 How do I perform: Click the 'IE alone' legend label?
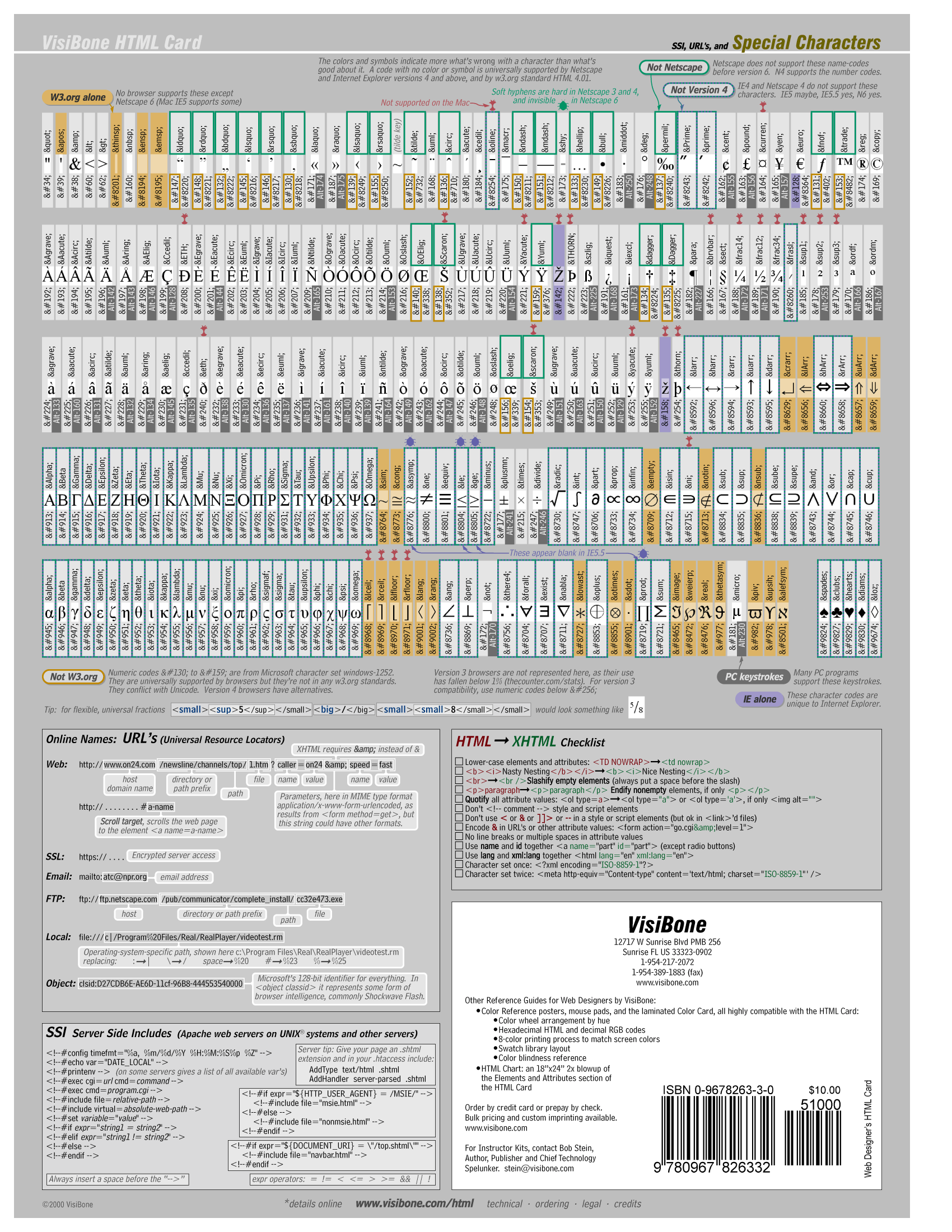pos(759,699)
